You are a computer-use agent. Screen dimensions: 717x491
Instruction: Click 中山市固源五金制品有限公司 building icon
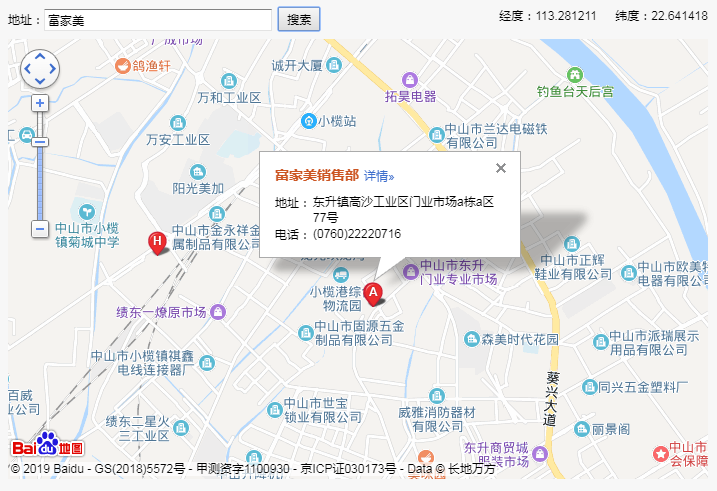point(305,333)
